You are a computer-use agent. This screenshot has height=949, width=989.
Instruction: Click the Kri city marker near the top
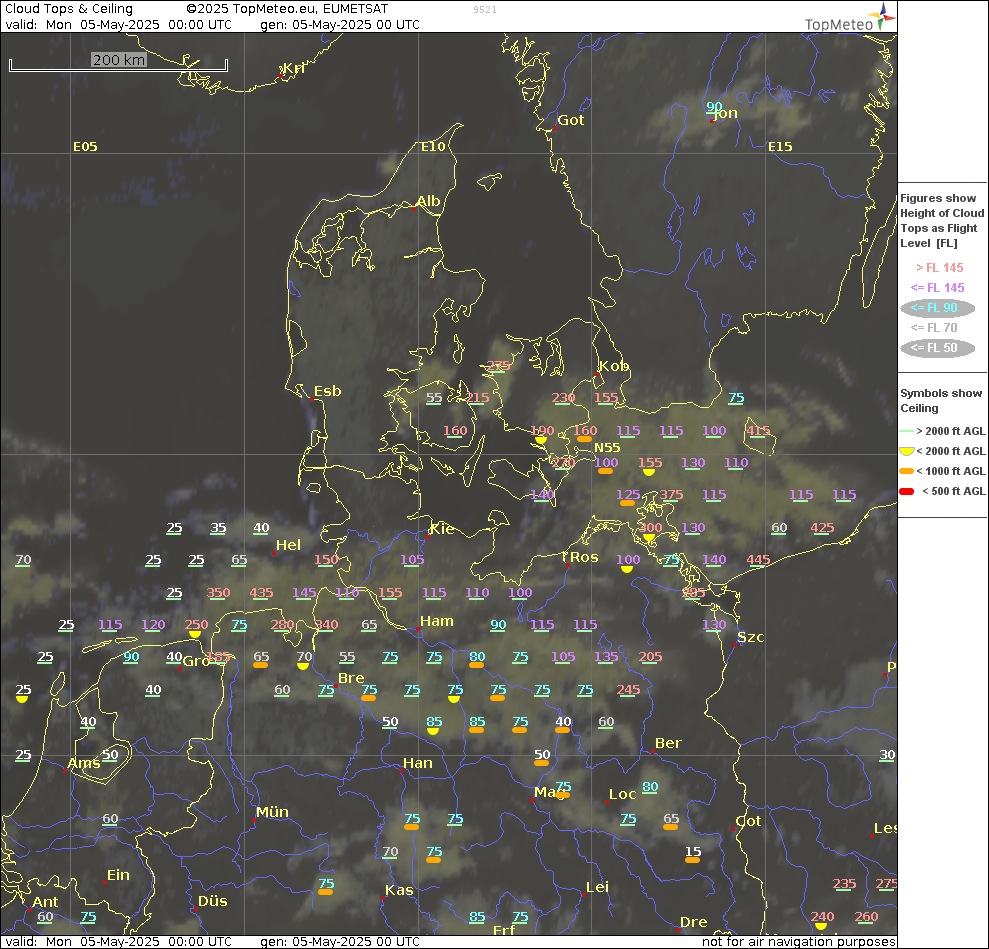click(281, 76)
